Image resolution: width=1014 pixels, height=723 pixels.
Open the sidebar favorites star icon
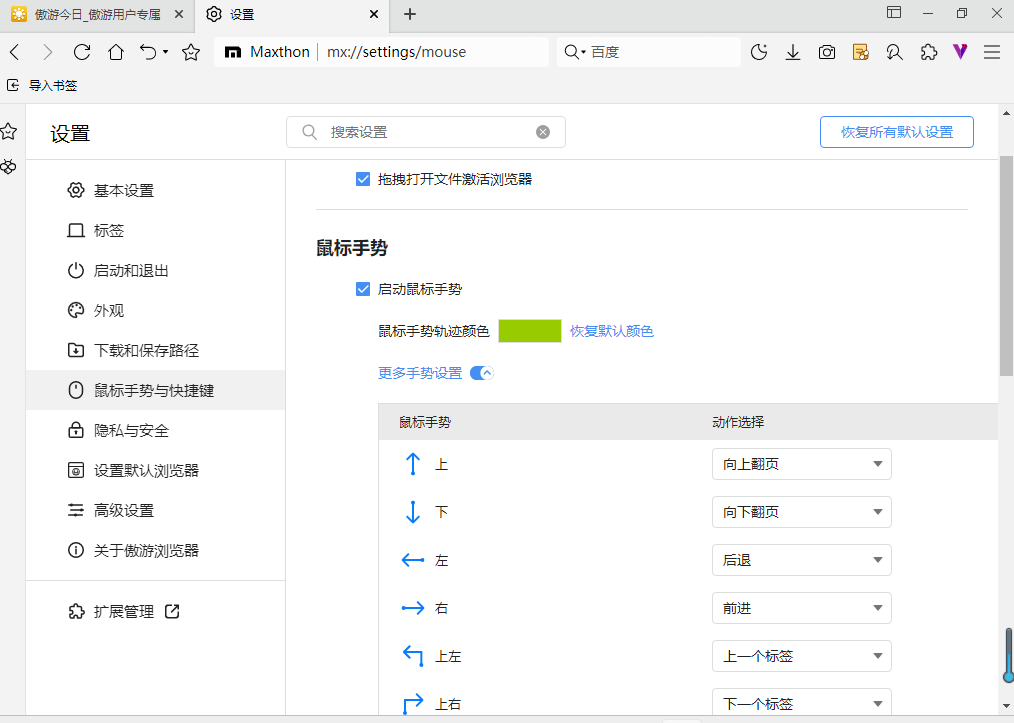(x=8, y=132)
